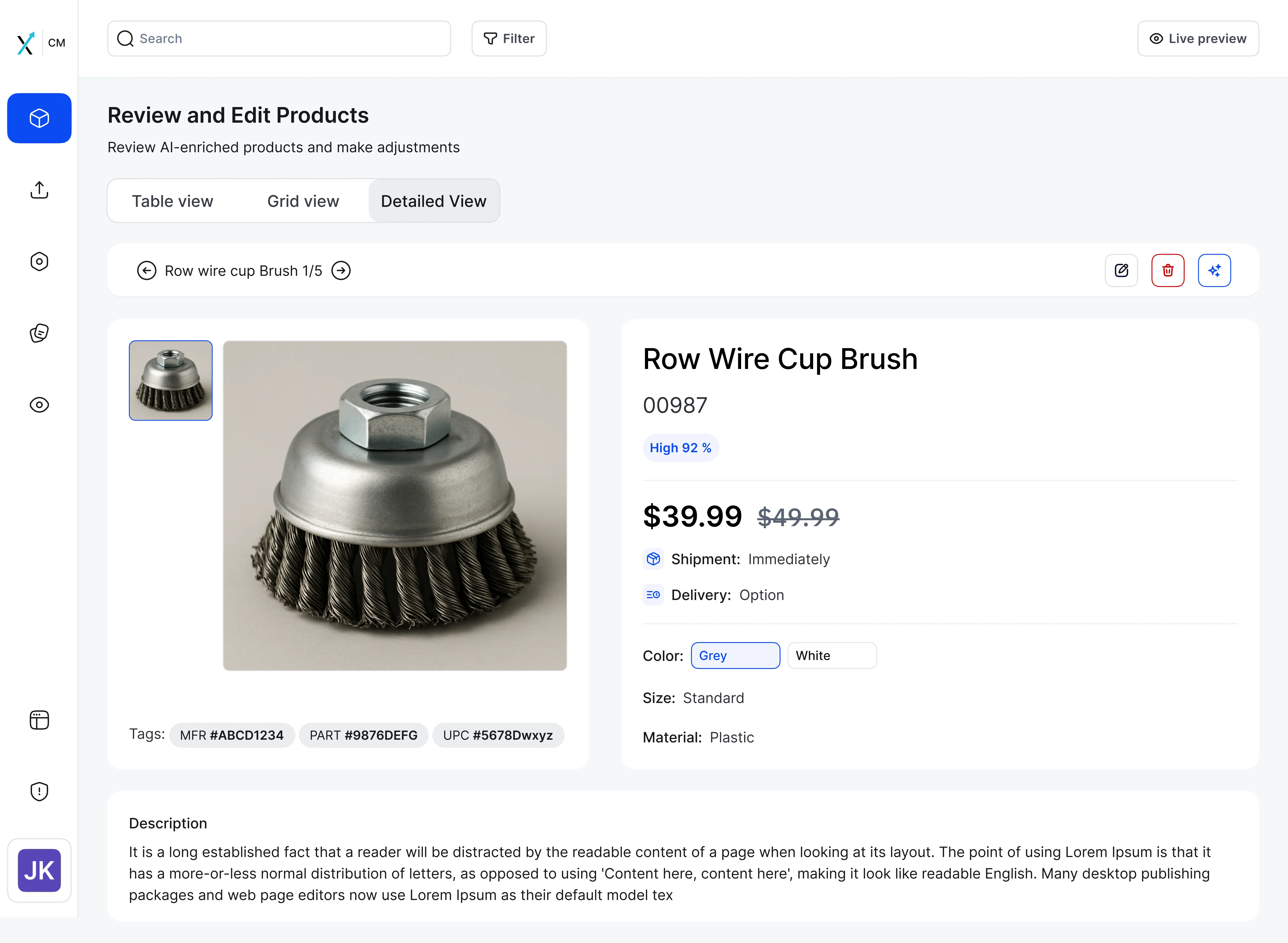Click the large product image
1288x943 pixels.
coord(395,506)
